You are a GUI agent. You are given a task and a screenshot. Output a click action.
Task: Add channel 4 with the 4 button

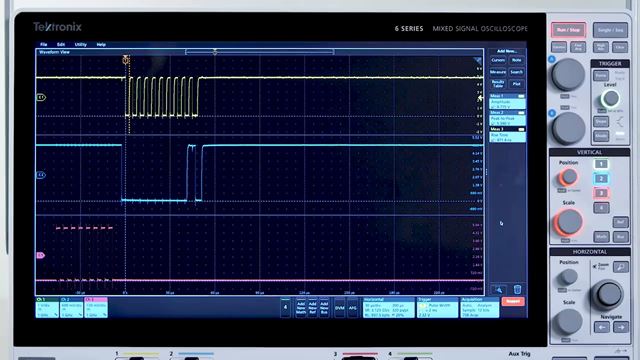pyautogui.click(x=285, y=307)
